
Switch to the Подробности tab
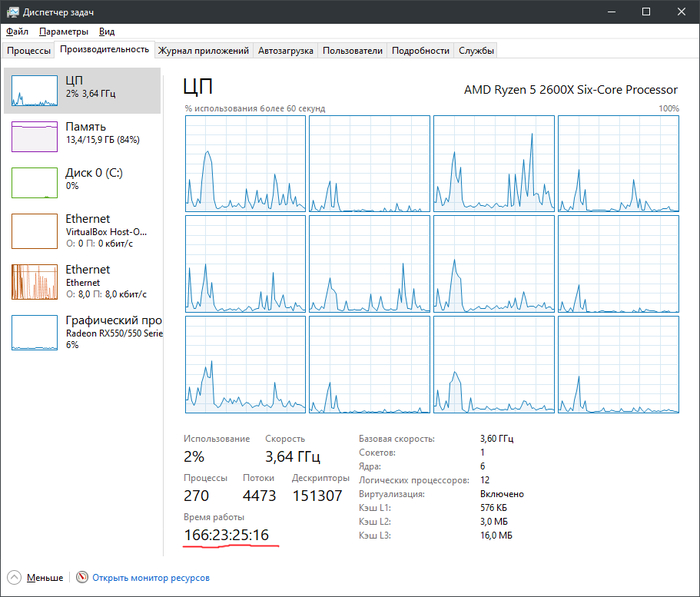tap(420, 50)
